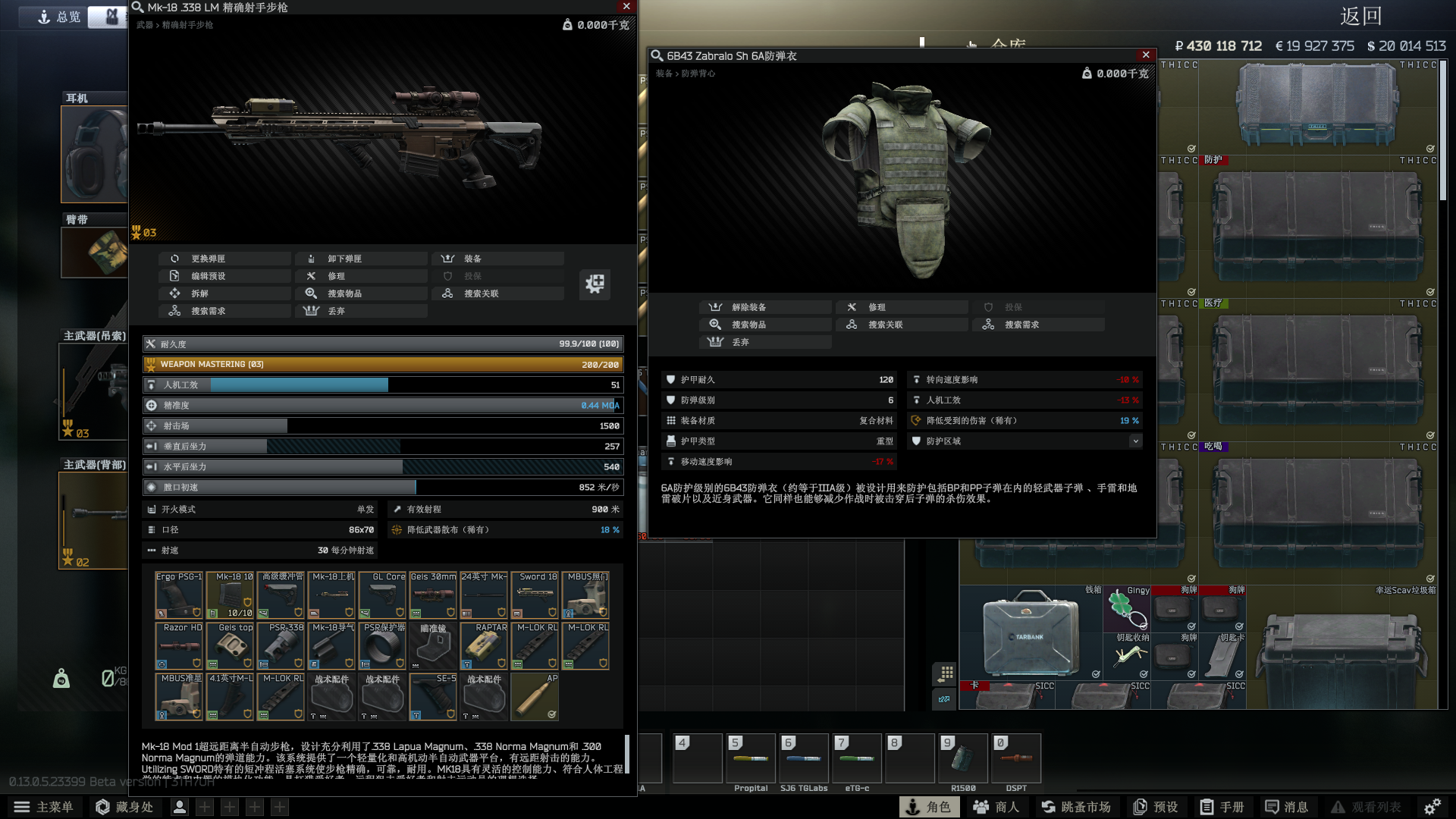This screenshot has height=819, width=1456.
Task: Open the TARBANK 钱箱 money case
Action: click(1031, 632)
